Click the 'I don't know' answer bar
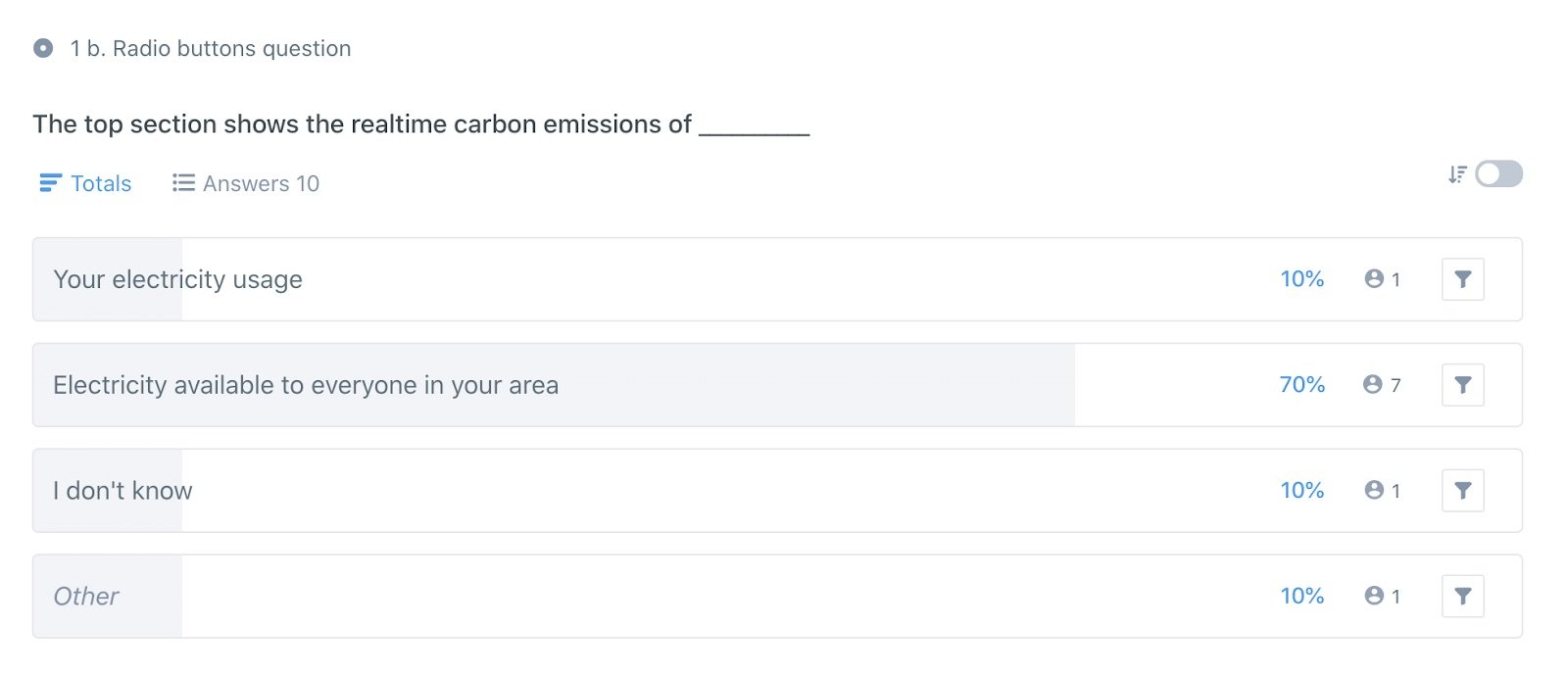Image resolution: width=1568 pixels, height=677 pixels. pos(777,491)
